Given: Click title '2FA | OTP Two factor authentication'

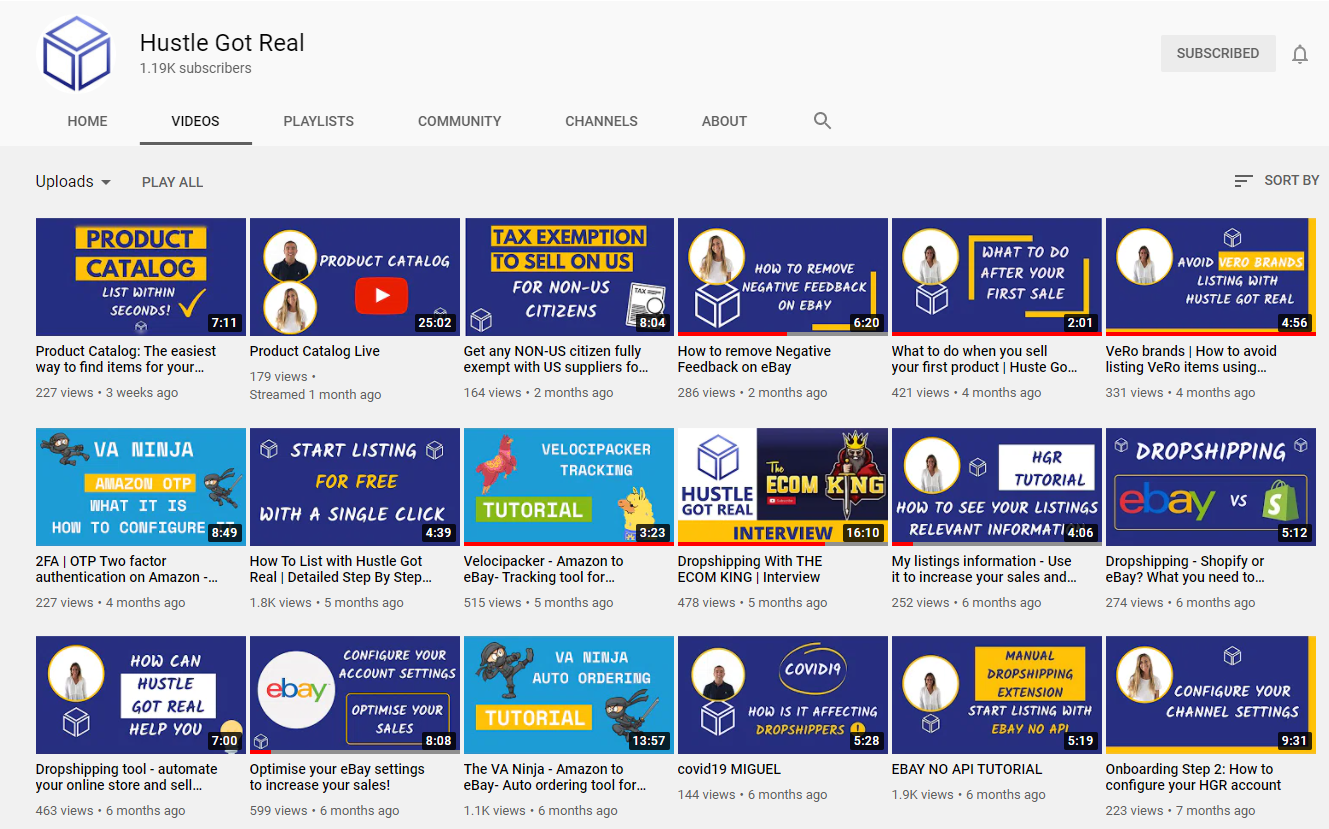Looking at the screenshot, I should (127, 569).
